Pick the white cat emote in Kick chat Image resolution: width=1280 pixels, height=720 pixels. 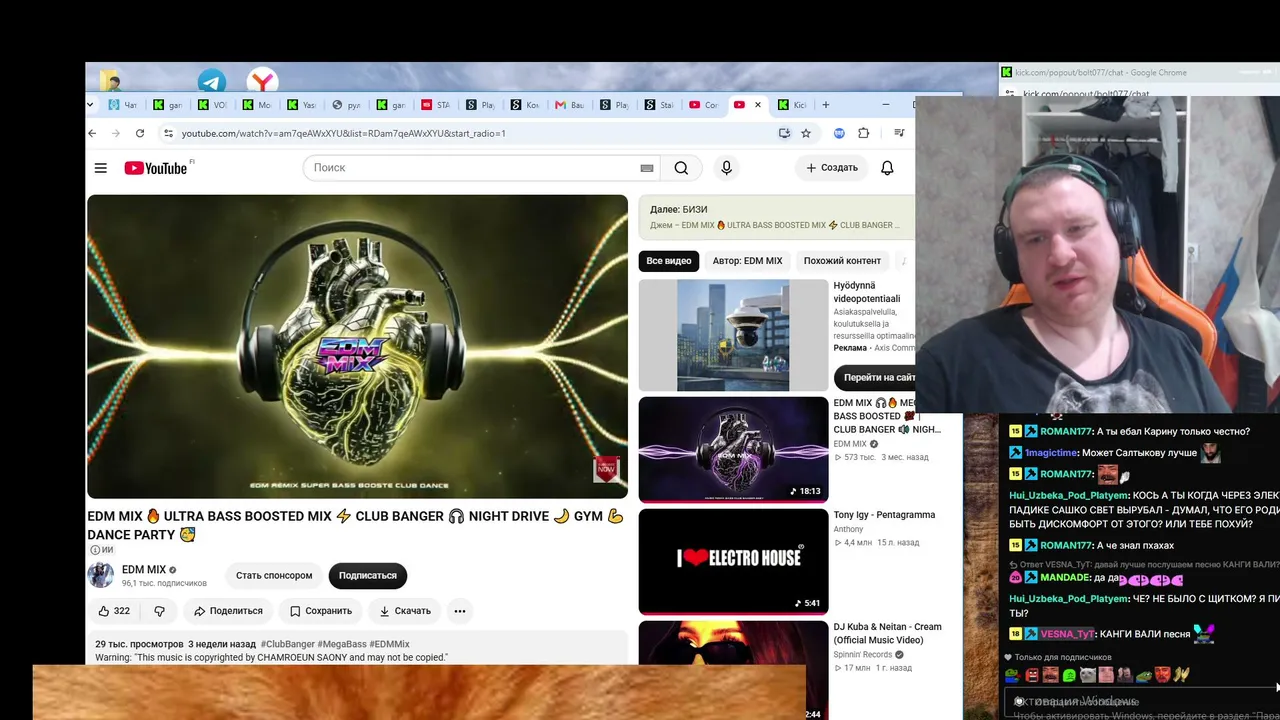pyautogui.click(x=1088, y=675)
